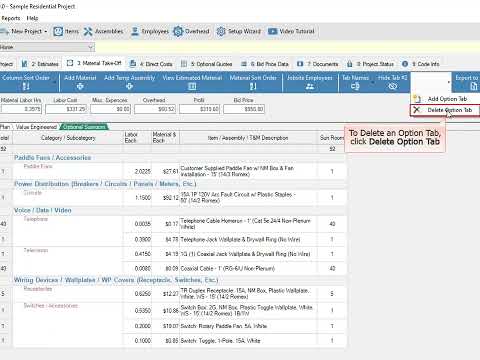Click Tab Names button
480x360 pixels.
355,82
